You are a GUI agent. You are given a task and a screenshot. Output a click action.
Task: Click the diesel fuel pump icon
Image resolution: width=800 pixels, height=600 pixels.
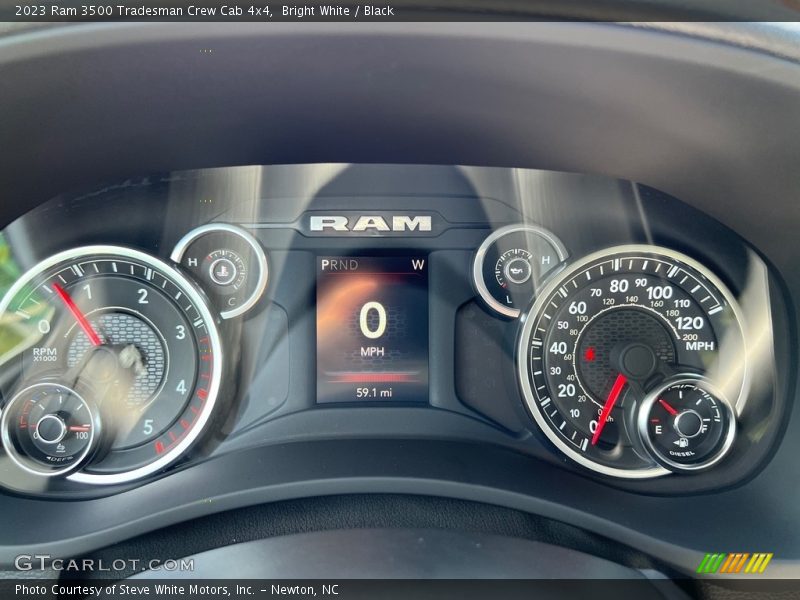coord(682,443)
